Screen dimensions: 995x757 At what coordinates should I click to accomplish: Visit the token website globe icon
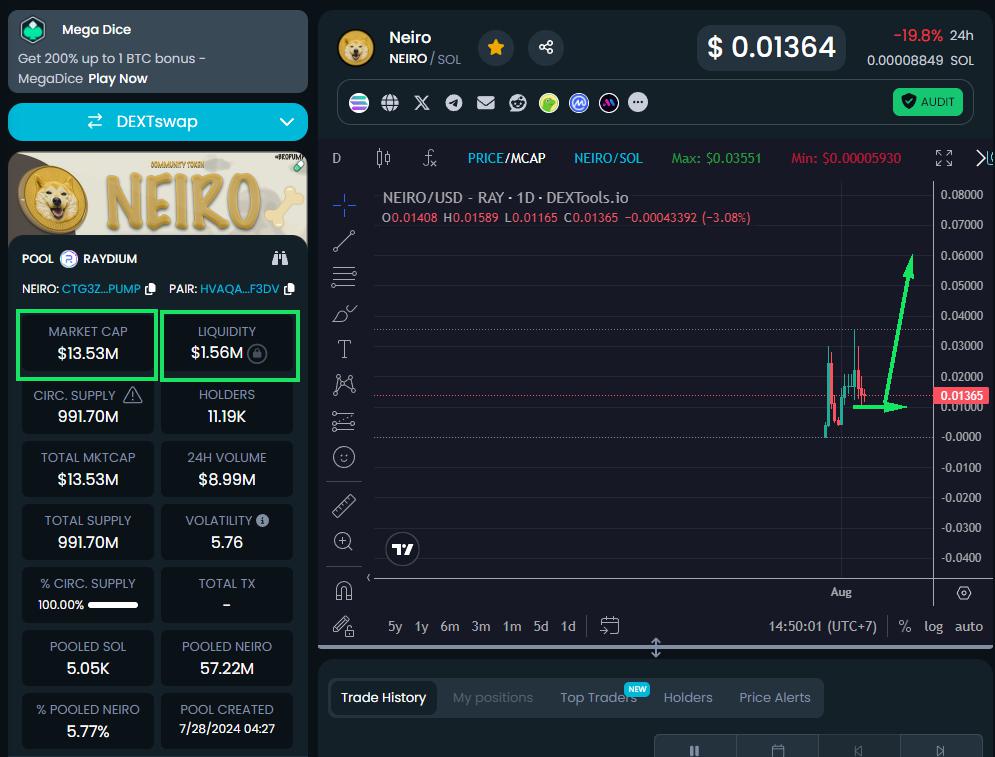[x=390, y=102]
